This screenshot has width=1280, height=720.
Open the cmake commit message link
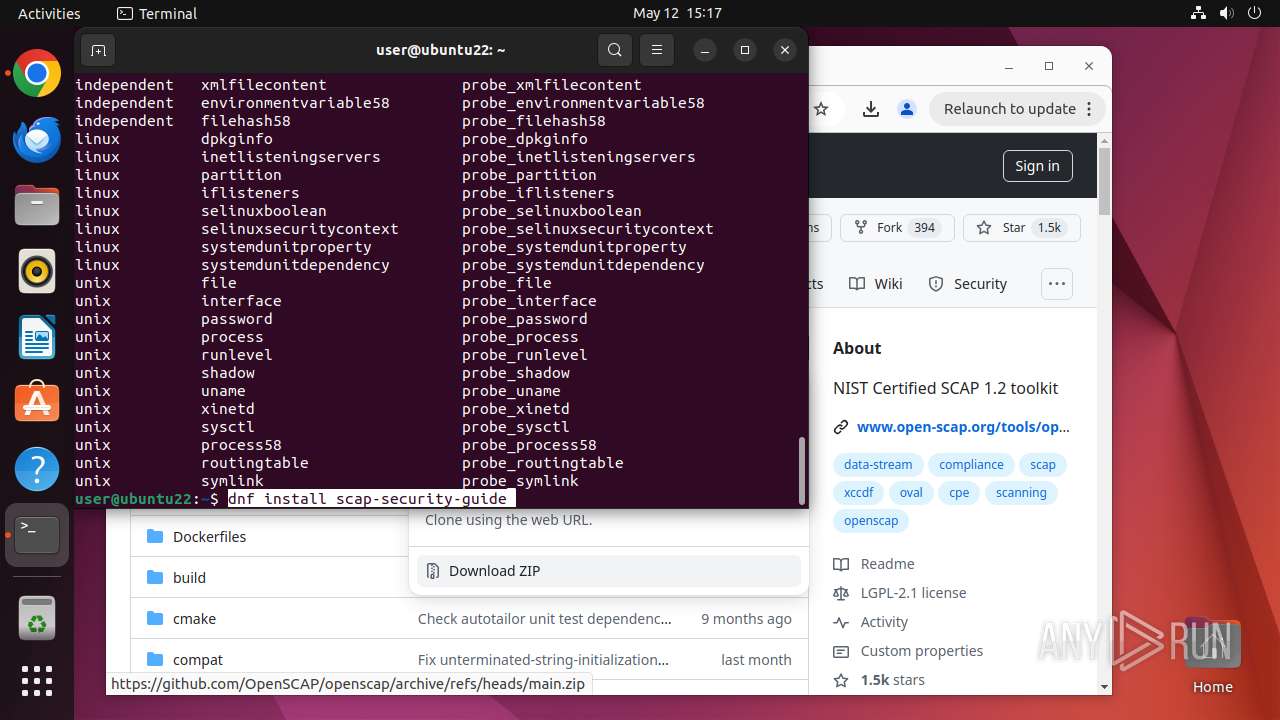coord(545,619)
